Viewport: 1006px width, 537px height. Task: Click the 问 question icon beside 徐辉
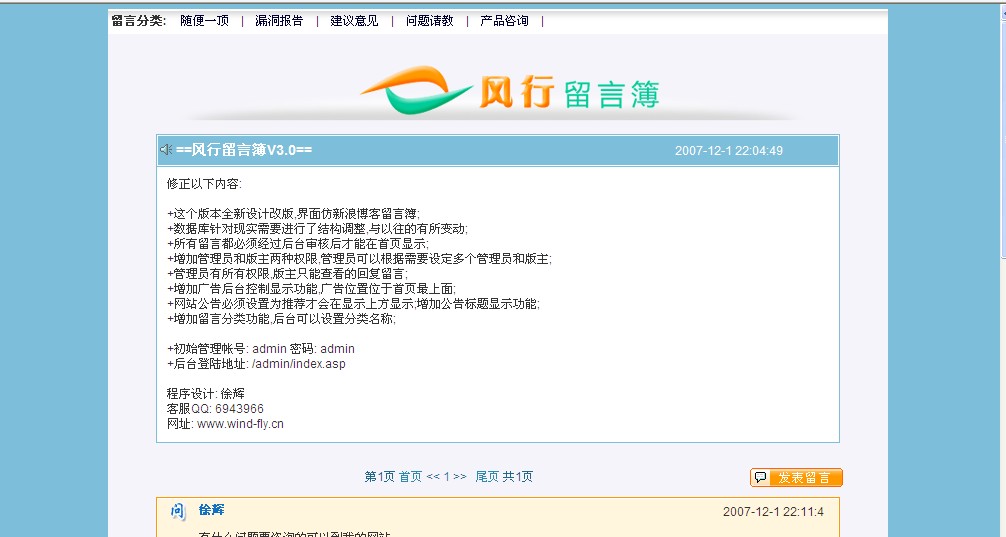coord(178,511)
